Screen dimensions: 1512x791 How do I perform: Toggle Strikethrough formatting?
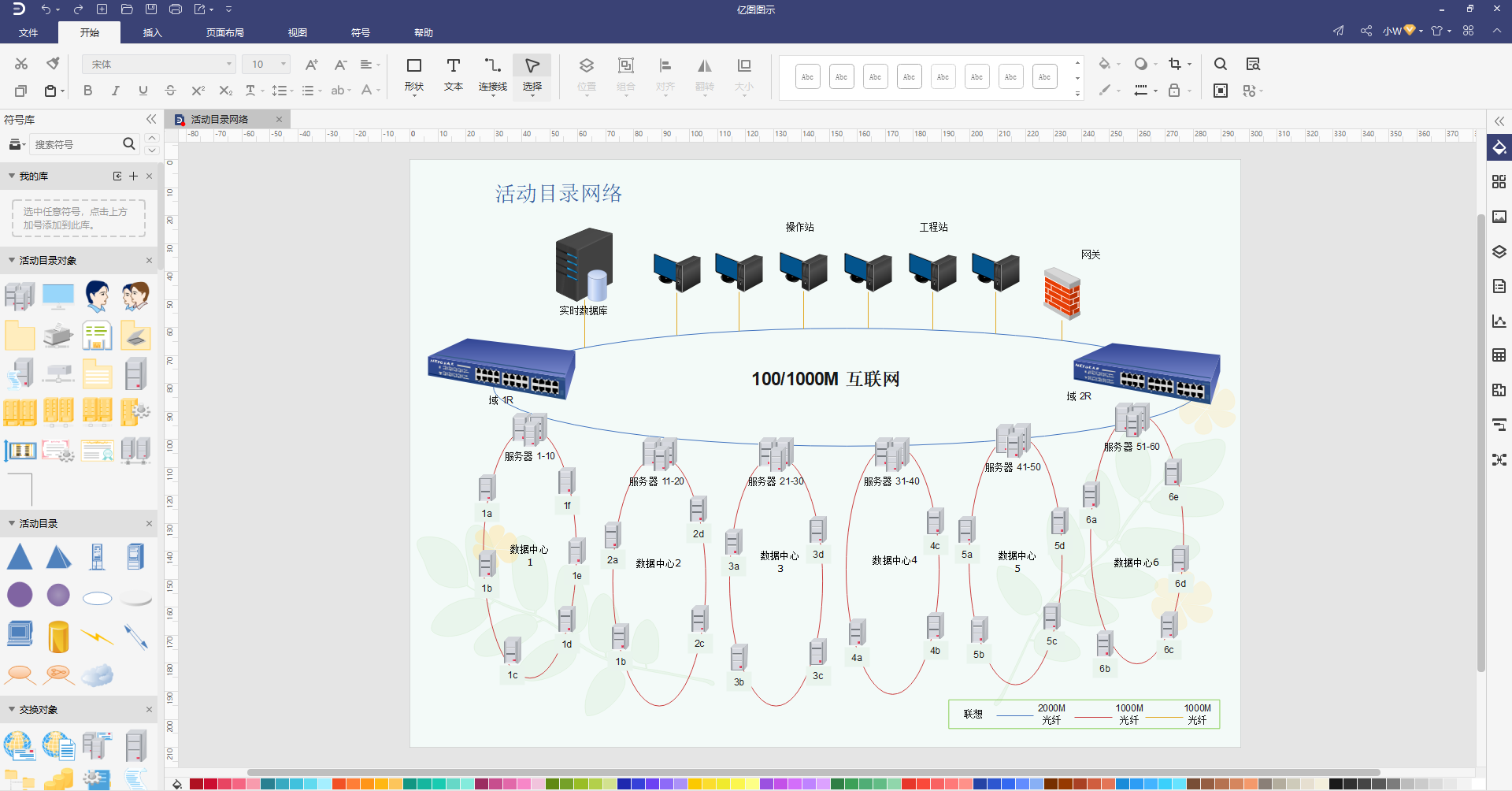tap(170, 91)
